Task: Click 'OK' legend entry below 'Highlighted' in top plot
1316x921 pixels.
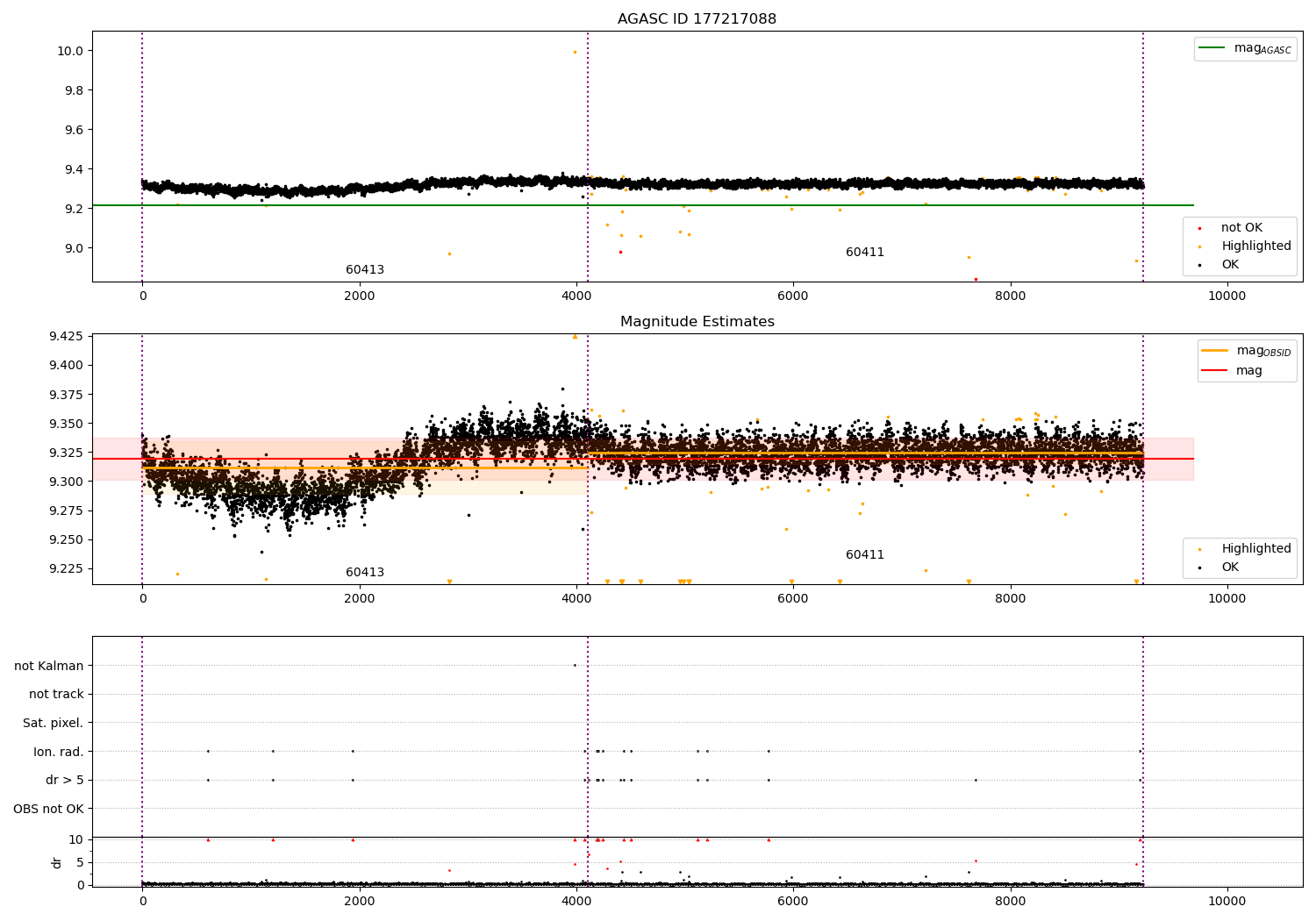Action: click(x=1229, y=265)
